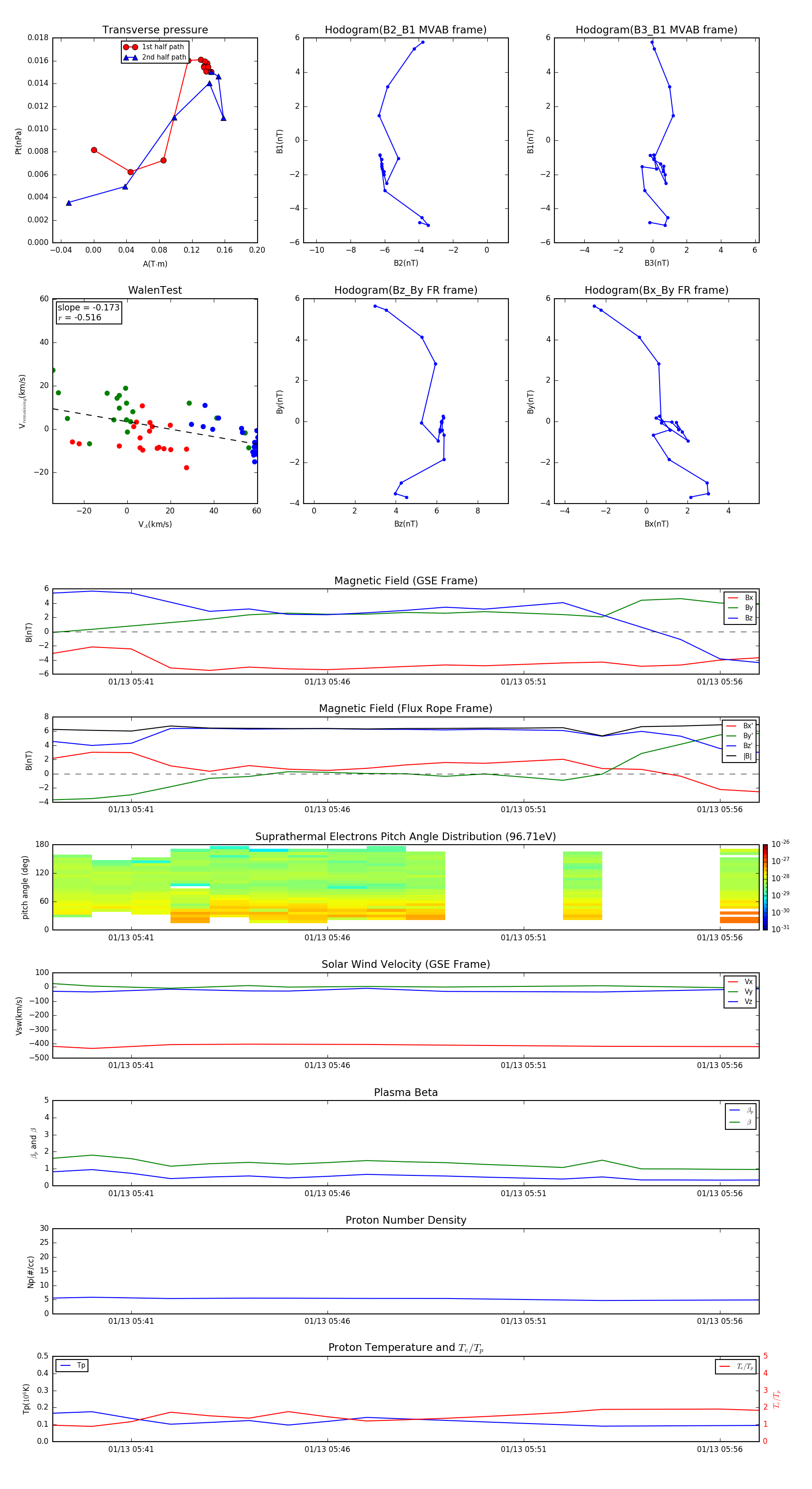This screenshot has width=812, height=1489.
Task: Click the 'Tp' legend entry
Action: [x=72, y=1365]
